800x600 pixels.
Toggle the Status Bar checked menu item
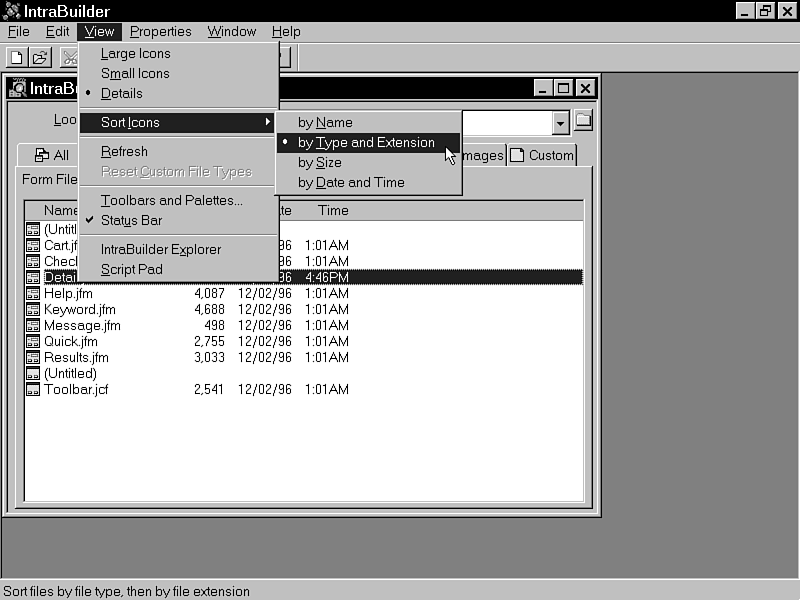coord(131,220)
